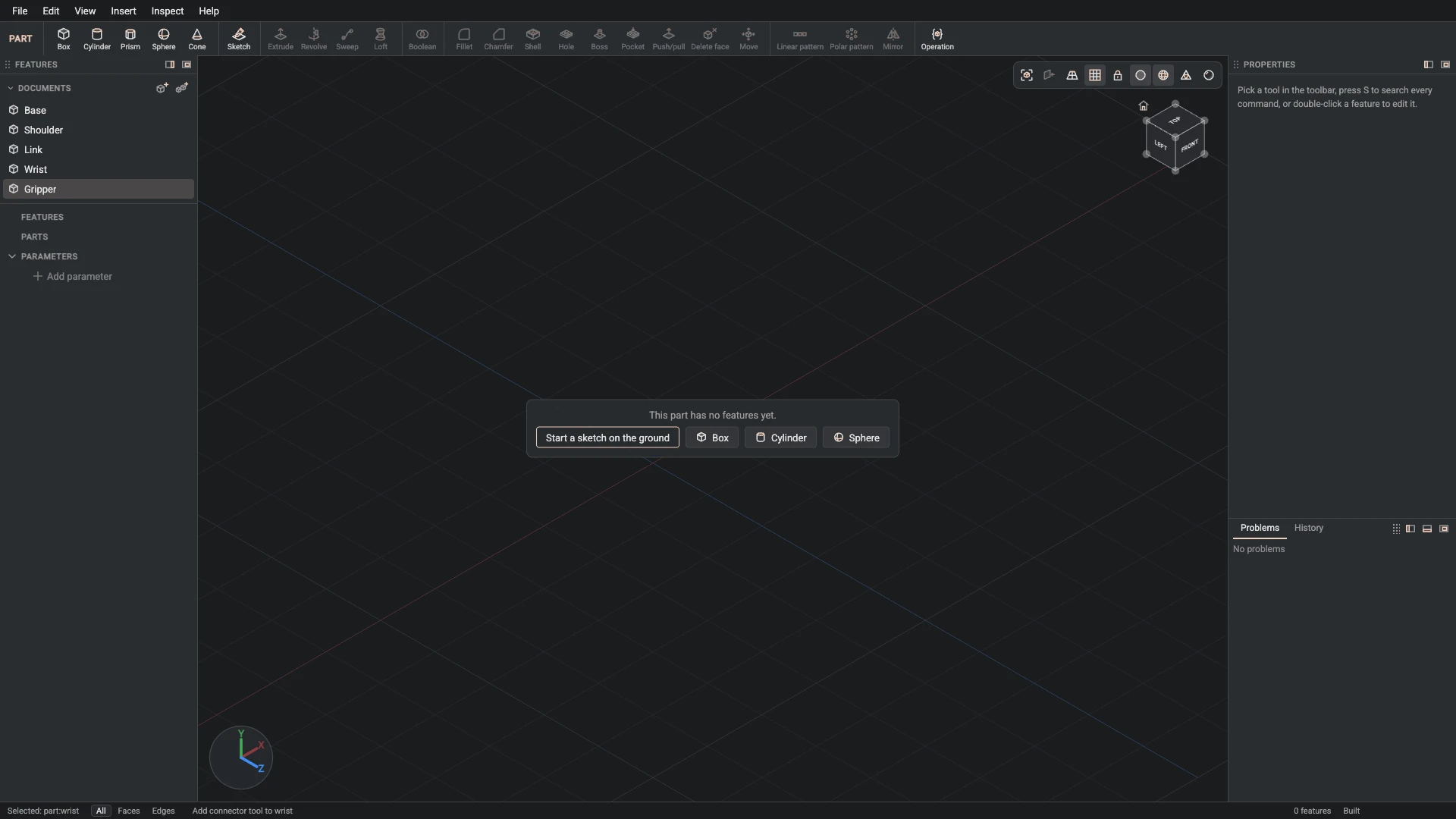
Task: Add a new assembly document icon
Action: [x=182, y=88]
